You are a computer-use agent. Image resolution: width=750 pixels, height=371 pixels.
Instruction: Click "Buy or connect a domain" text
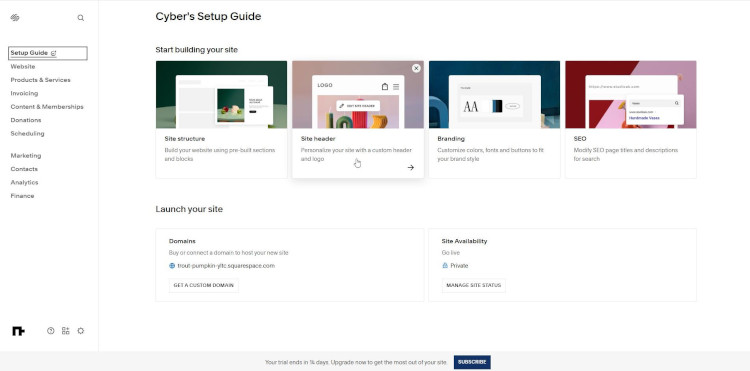pos(229,253)
